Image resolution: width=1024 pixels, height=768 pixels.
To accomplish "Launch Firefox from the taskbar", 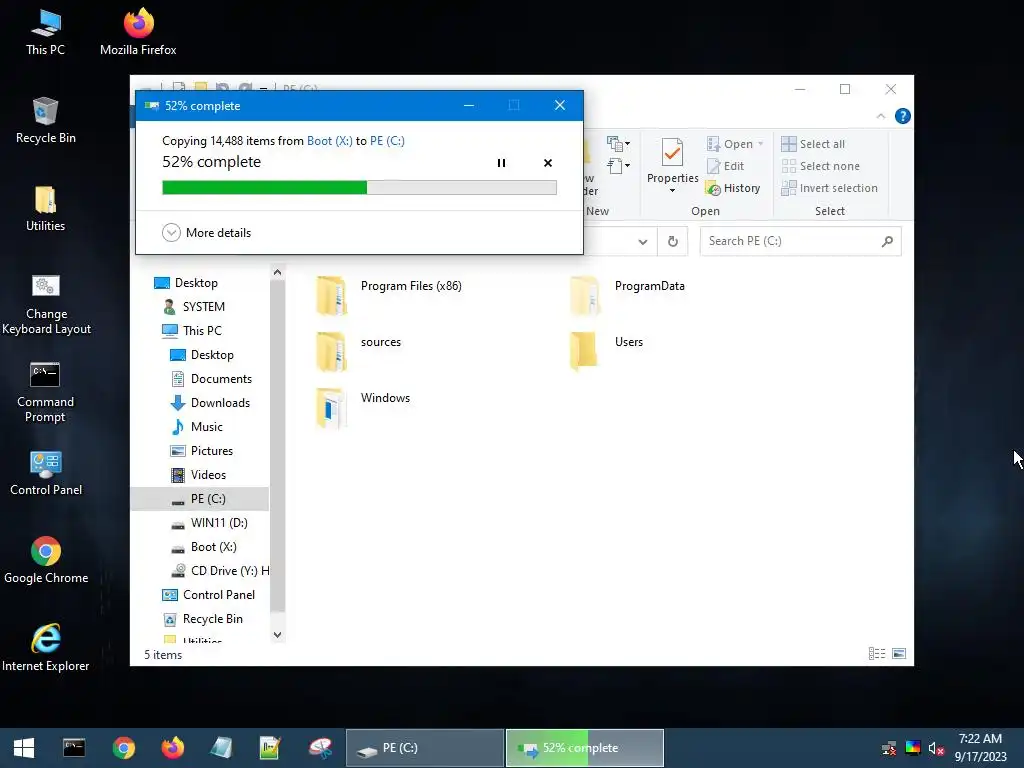I will pos(173,748).
